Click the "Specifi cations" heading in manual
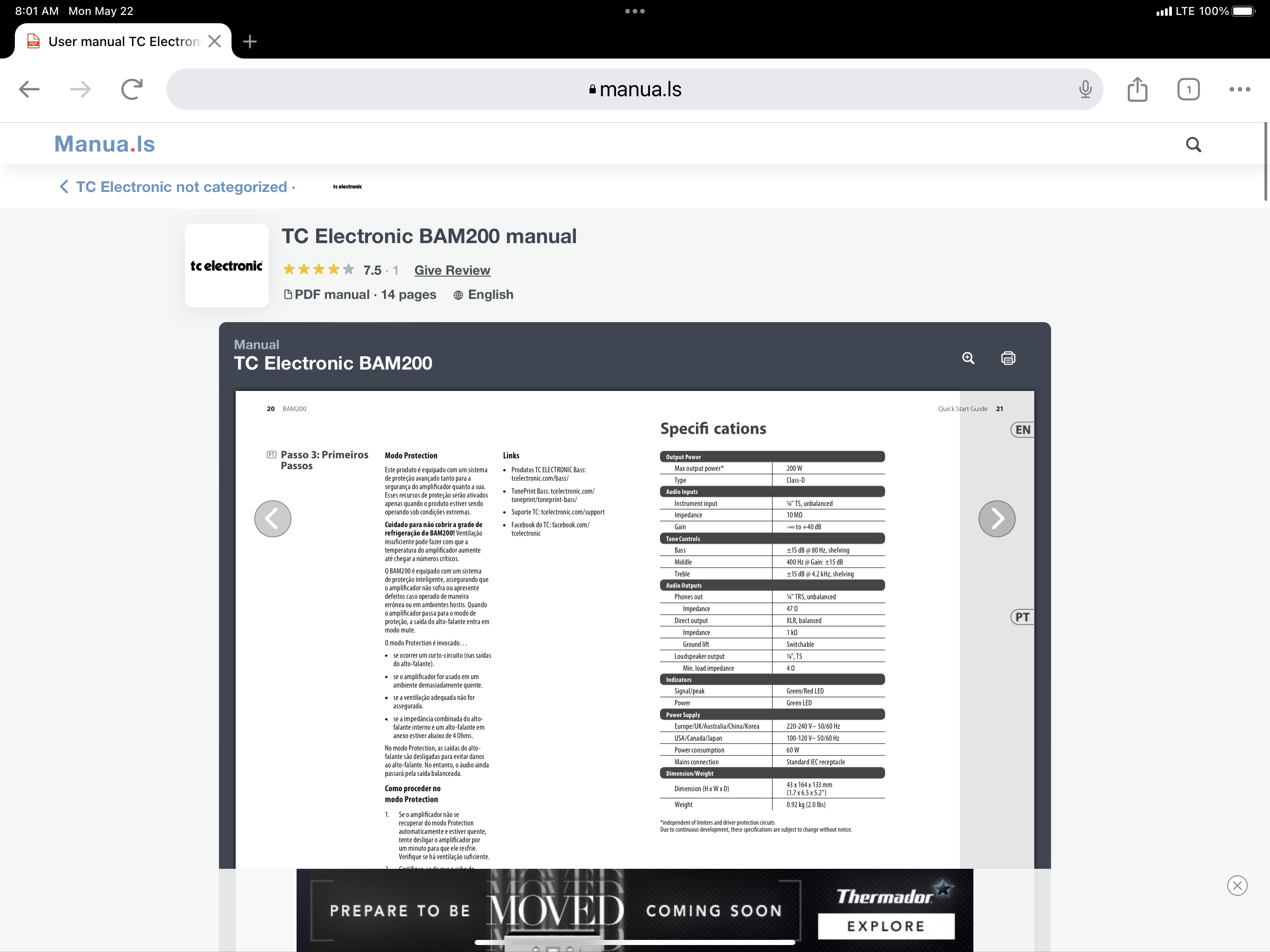Viewport: 1270px width, 952px height. 713,428
